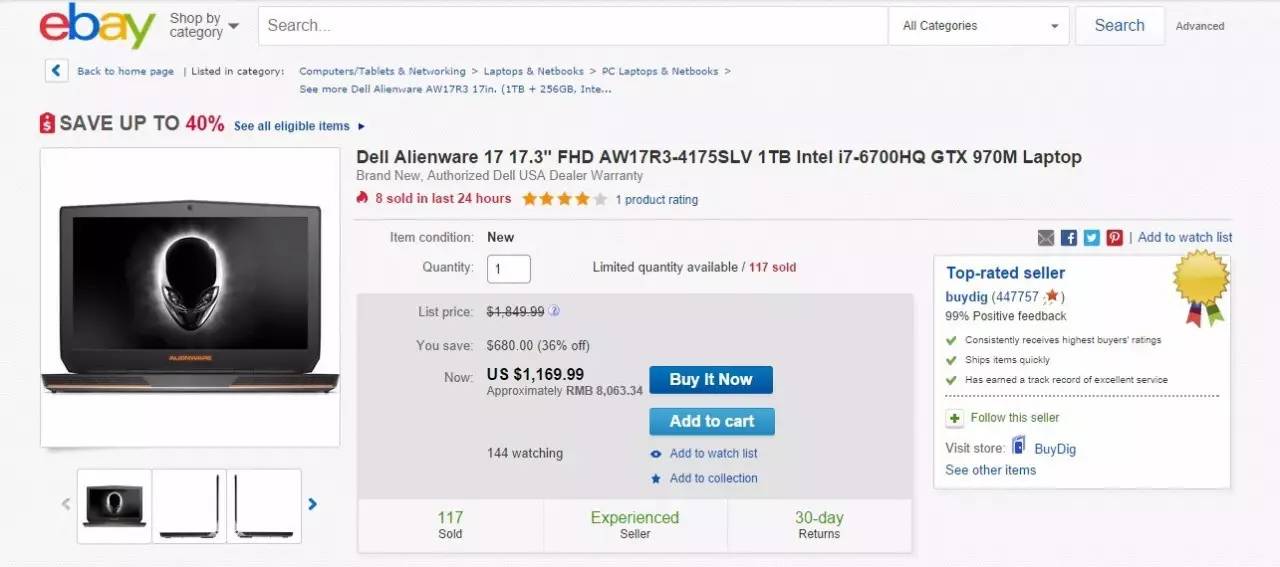Image resolution: width=1280 pixels, height=567 pixels.
Task: Expand See all eligible items arrow
Action: 361,126
